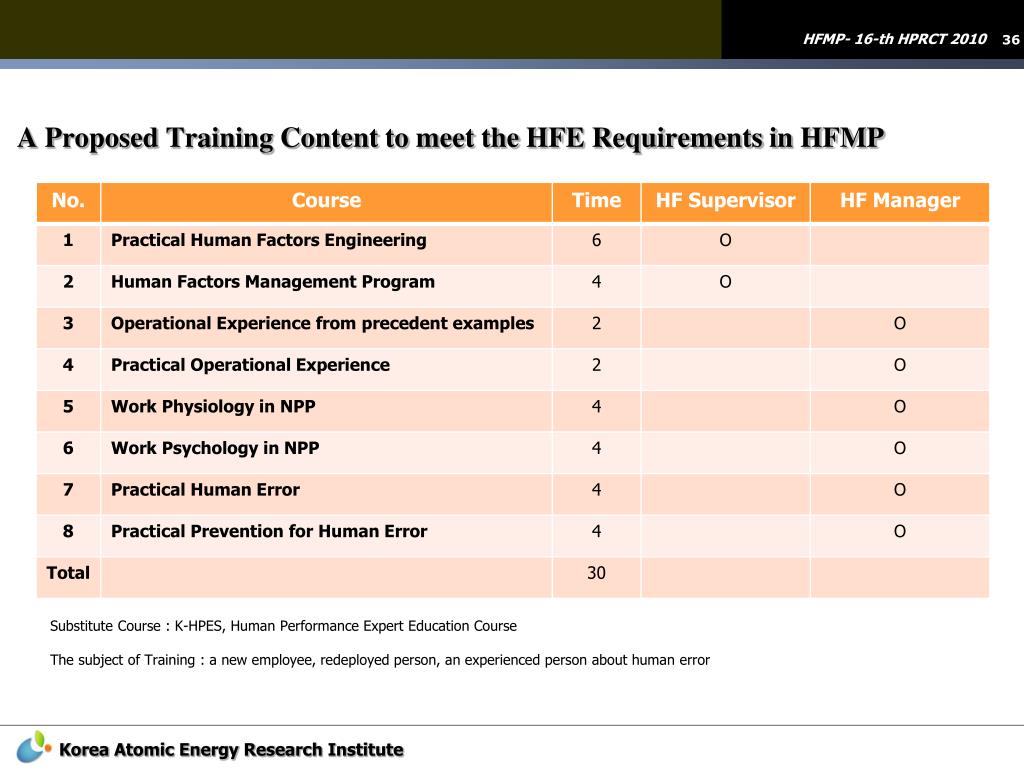This screenshot has height=768, width=1024.
Task: Click the 'Korea Atomic Energy Research Institute' footer text
Action: point(231,750)
